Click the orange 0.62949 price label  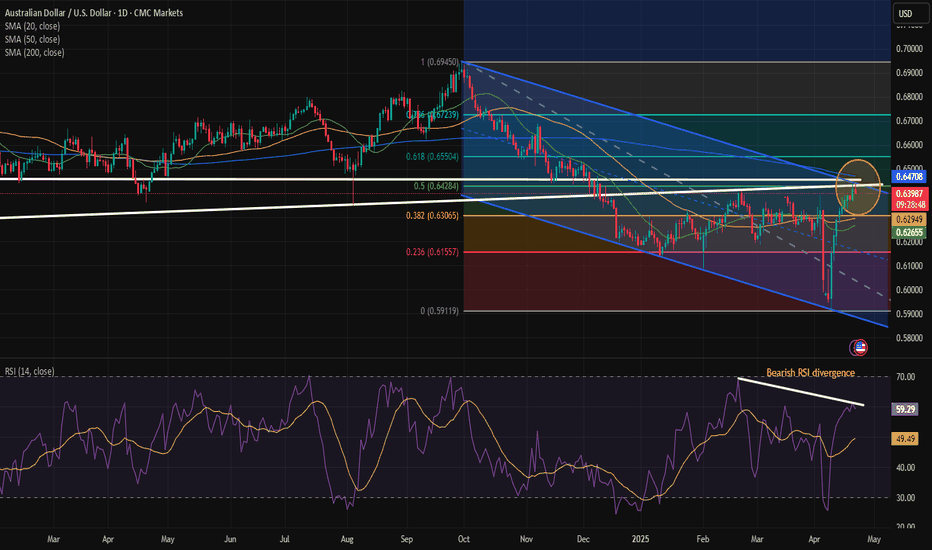909,220
